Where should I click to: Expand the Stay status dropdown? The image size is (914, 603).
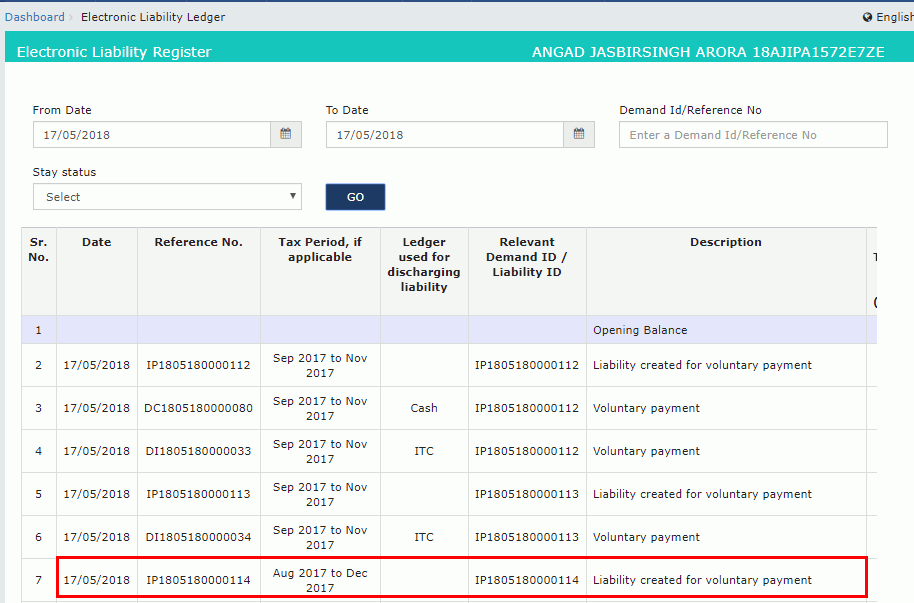(167, 197)
